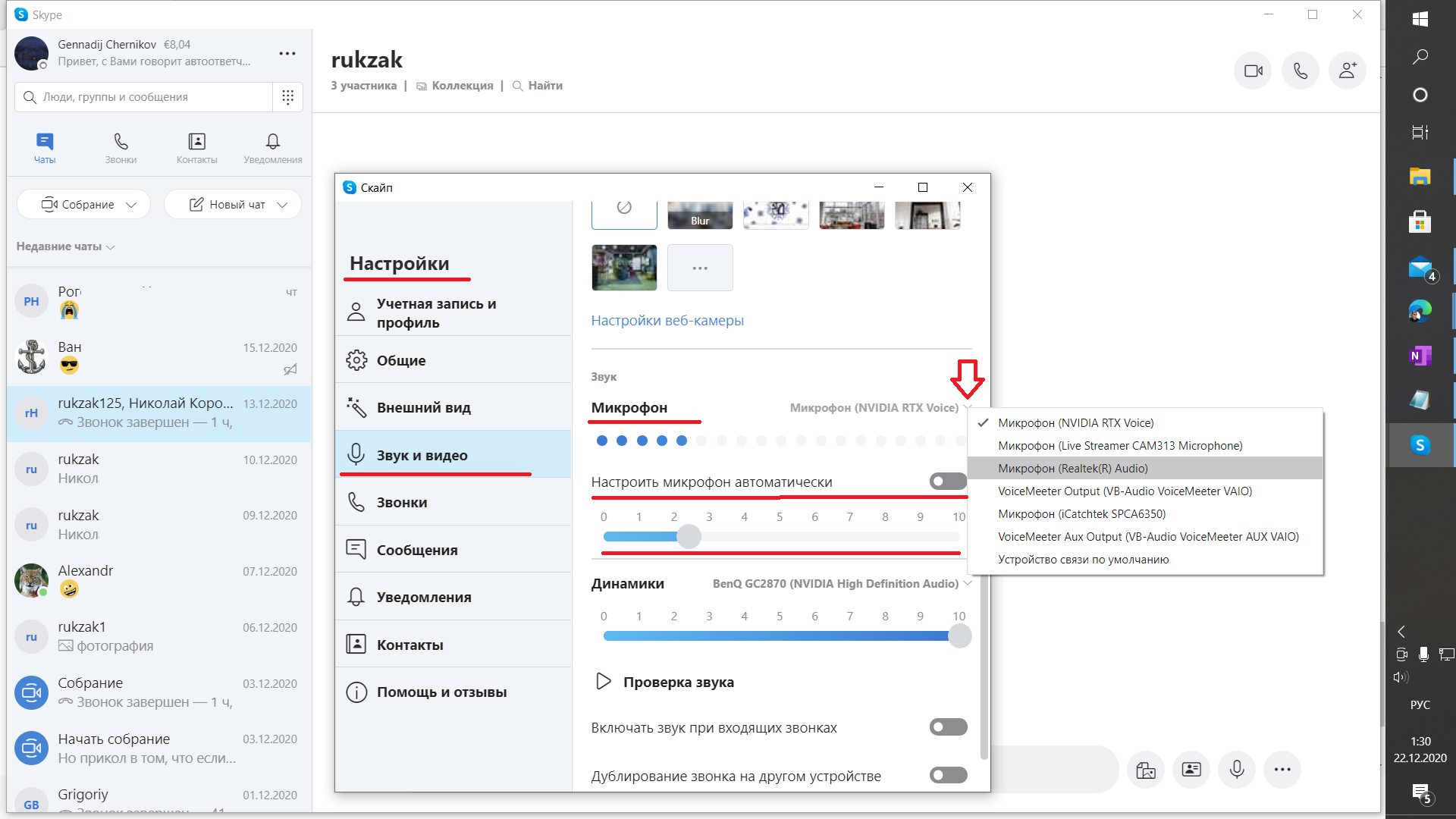The width and height of the screenshot is (1456, 819).
Task: Open the three-dot profile menu near Gennadij Chernikov
Action: point(287,53)
